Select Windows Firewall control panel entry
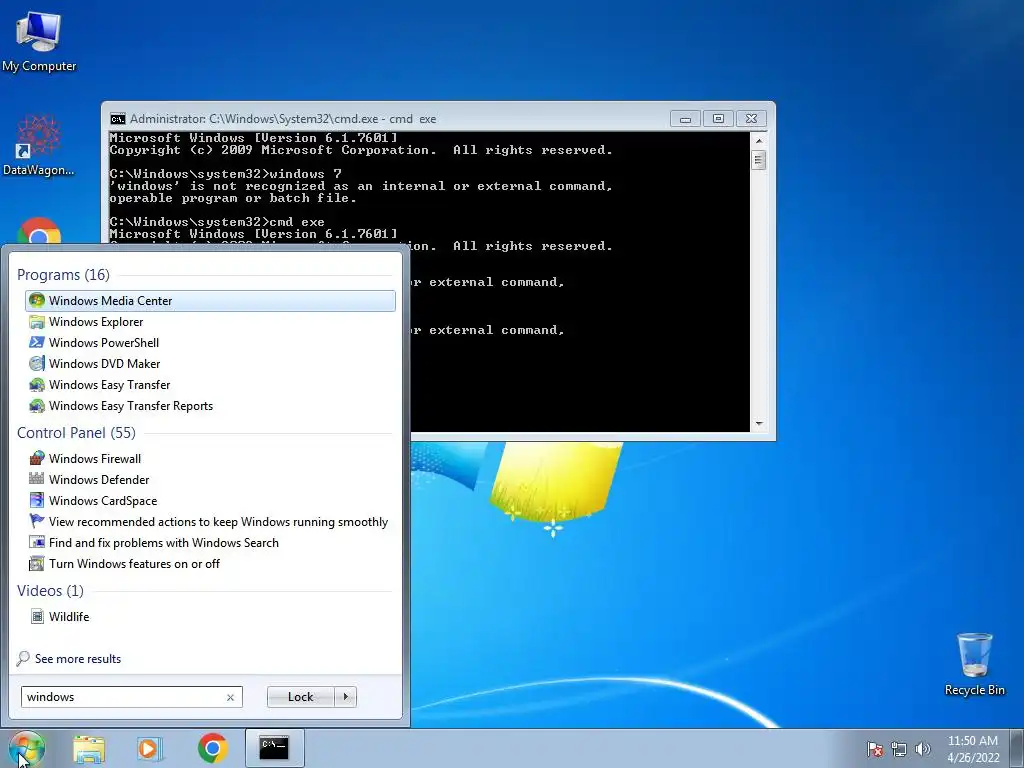The height and width of the screenshot is (768, 1024). 210,458
